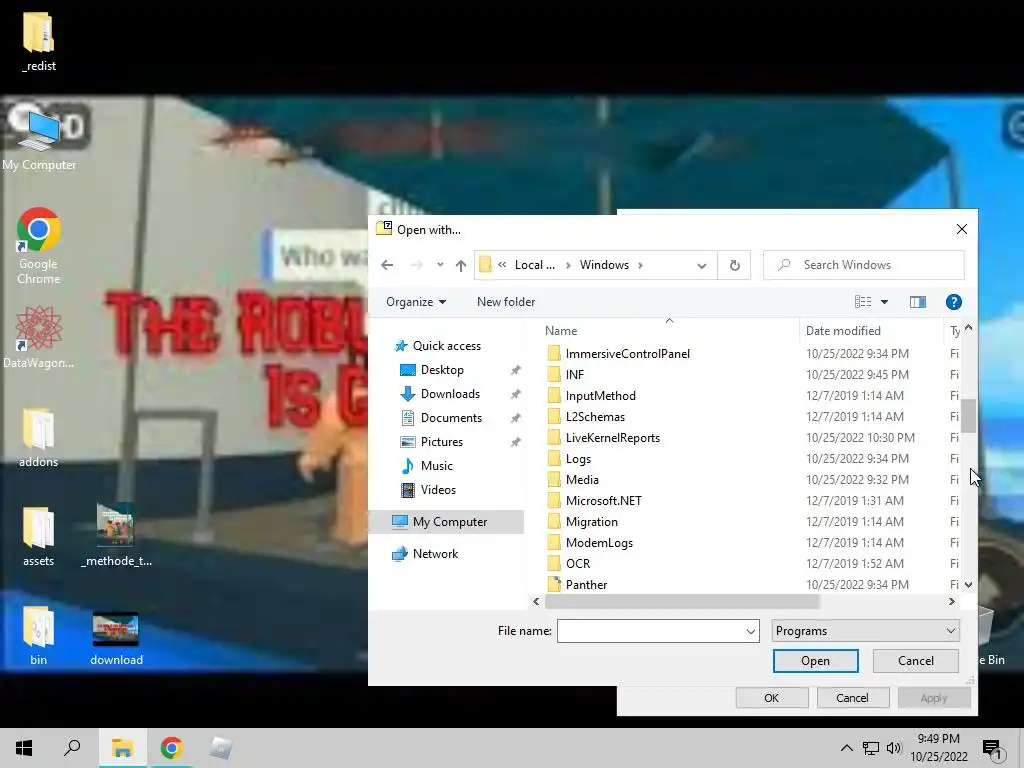This screenshot has height=768, width=1024.
Task: Go up one folder level
Action: coord(461,265)
